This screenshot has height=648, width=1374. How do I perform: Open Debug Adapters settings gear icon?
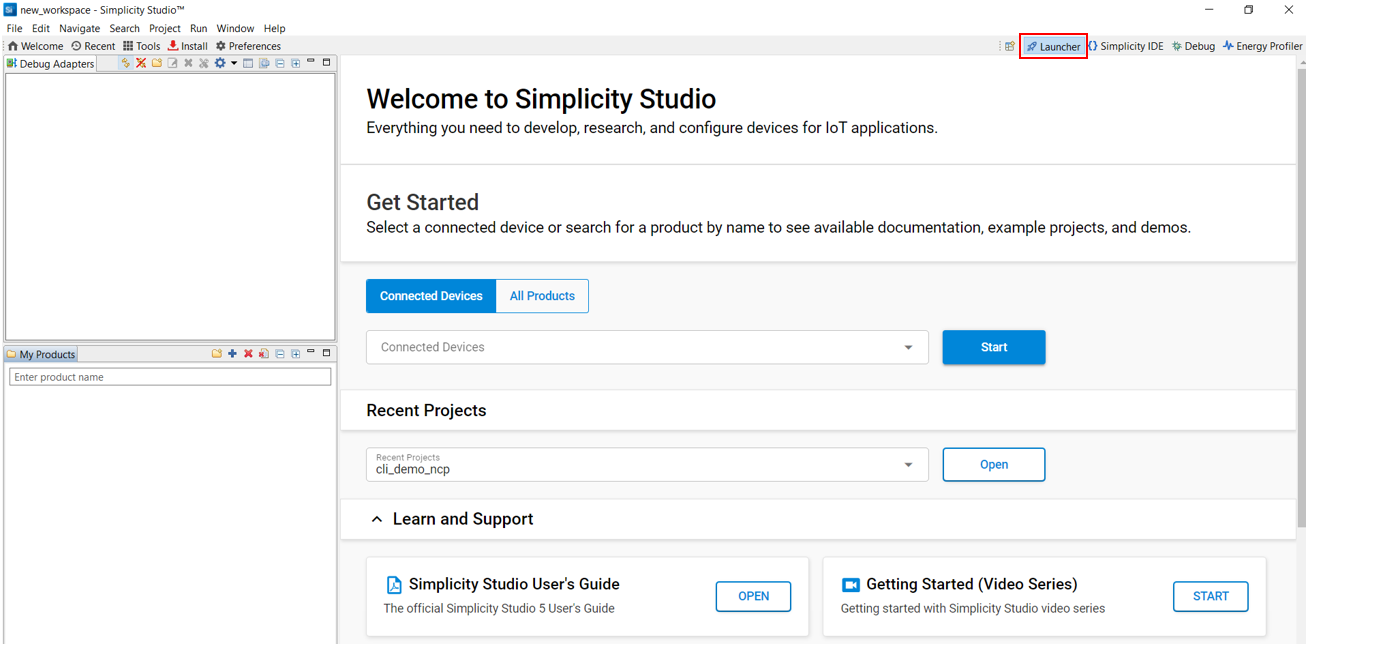(220, 63)
